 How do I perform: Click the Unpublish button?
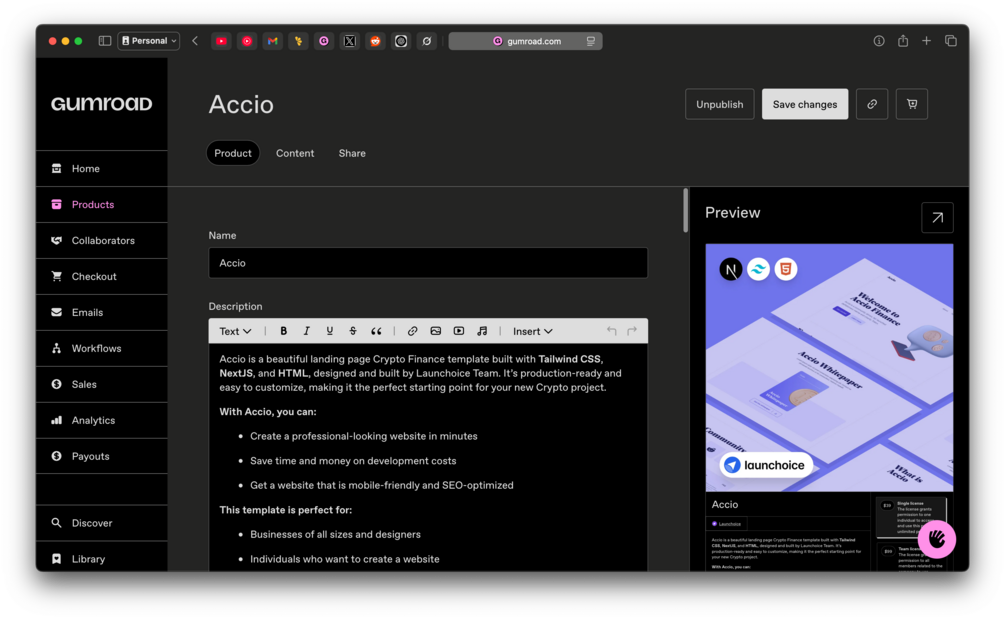tap(719, 104)
